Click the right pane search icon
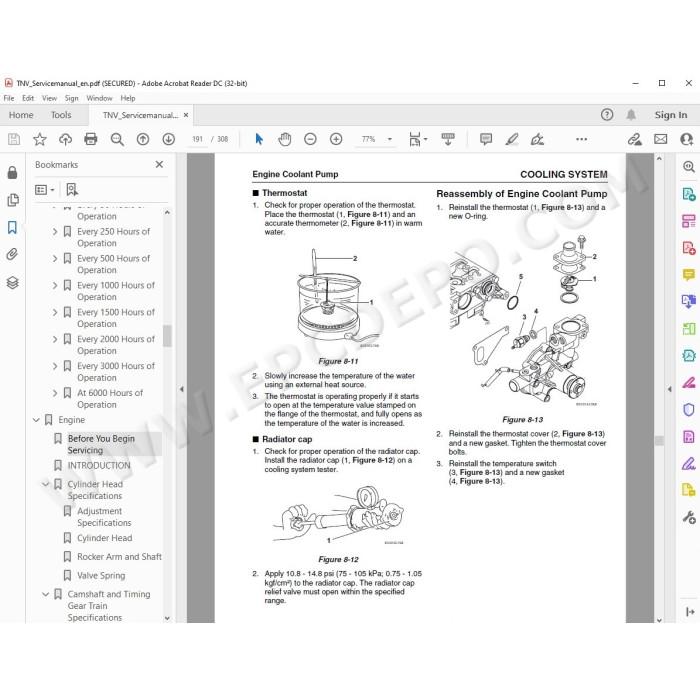The image size is (700, 700). click(x=689, y=167)
